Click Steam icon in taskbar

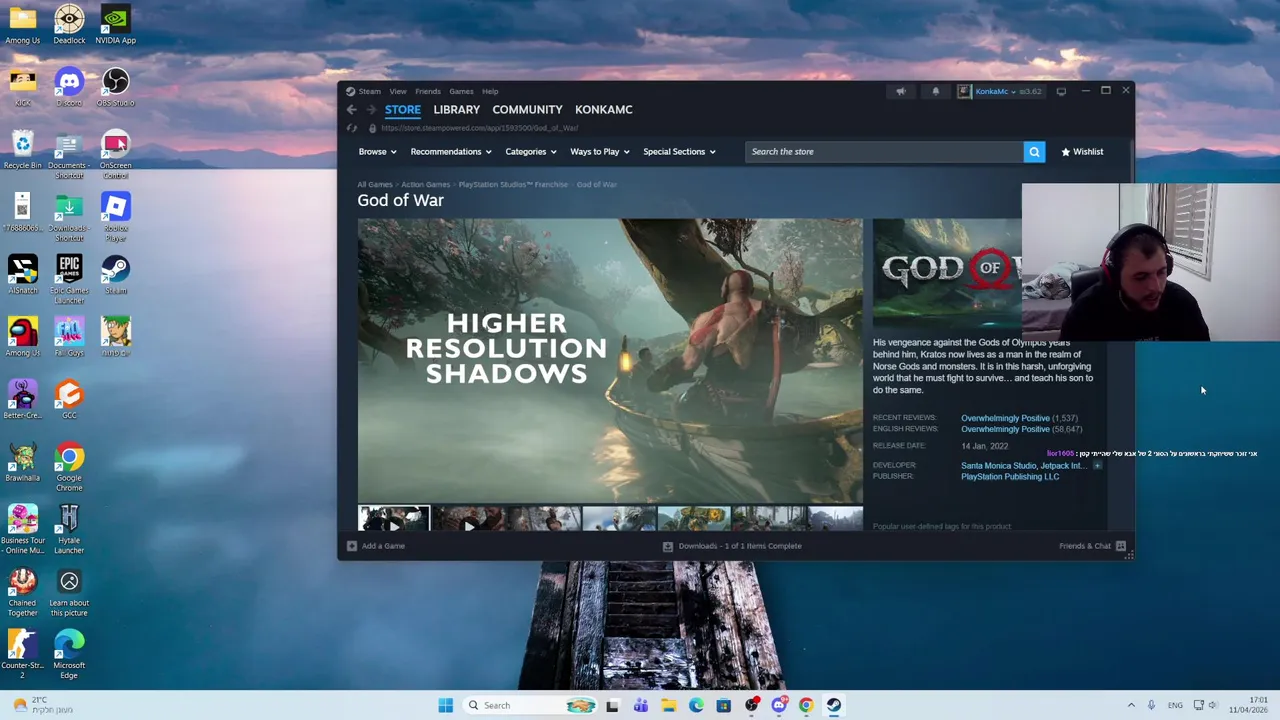click(x=833, y=705)
